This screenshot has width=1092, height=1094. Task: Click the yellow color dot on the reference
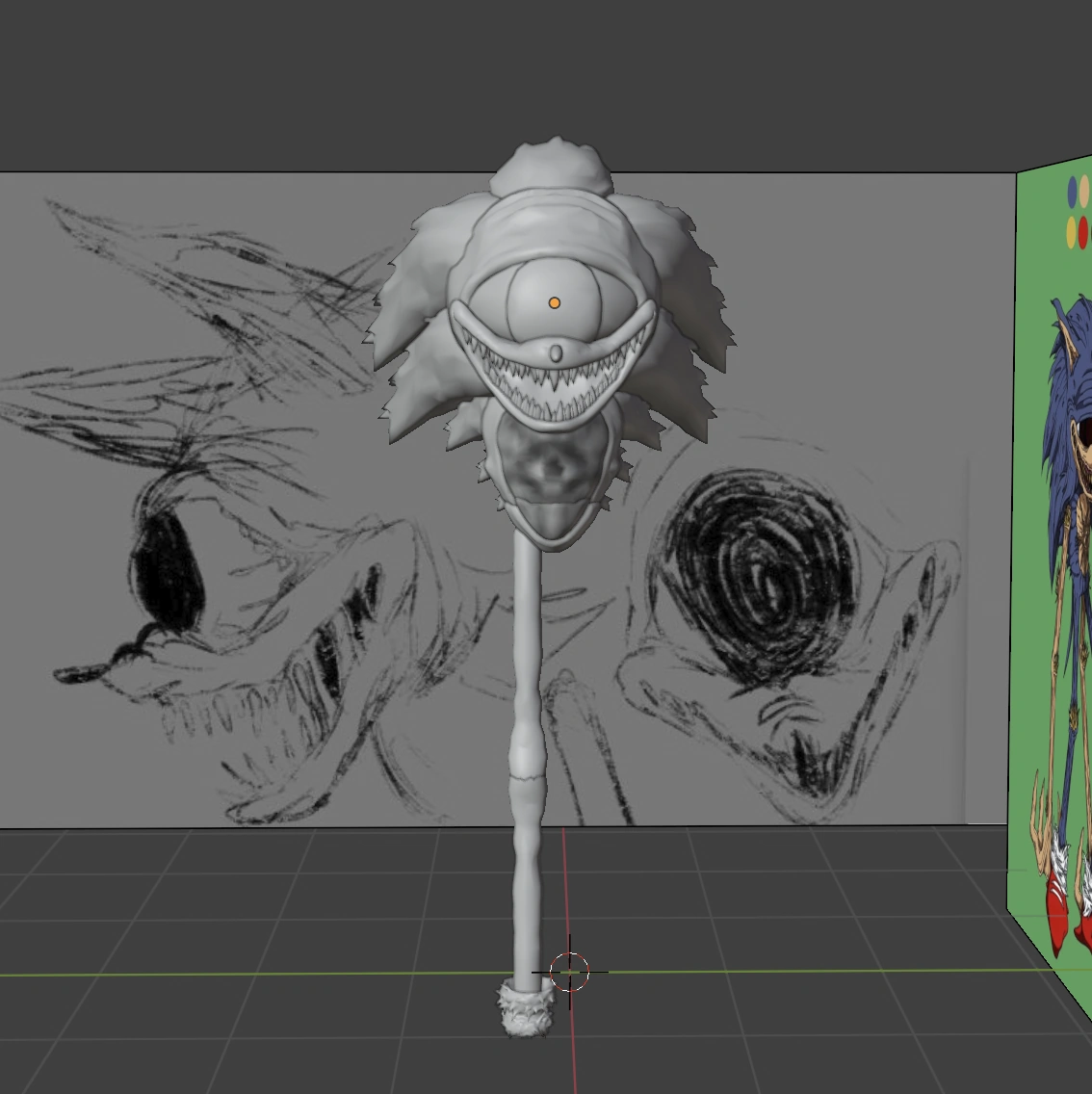point(1071,231)
